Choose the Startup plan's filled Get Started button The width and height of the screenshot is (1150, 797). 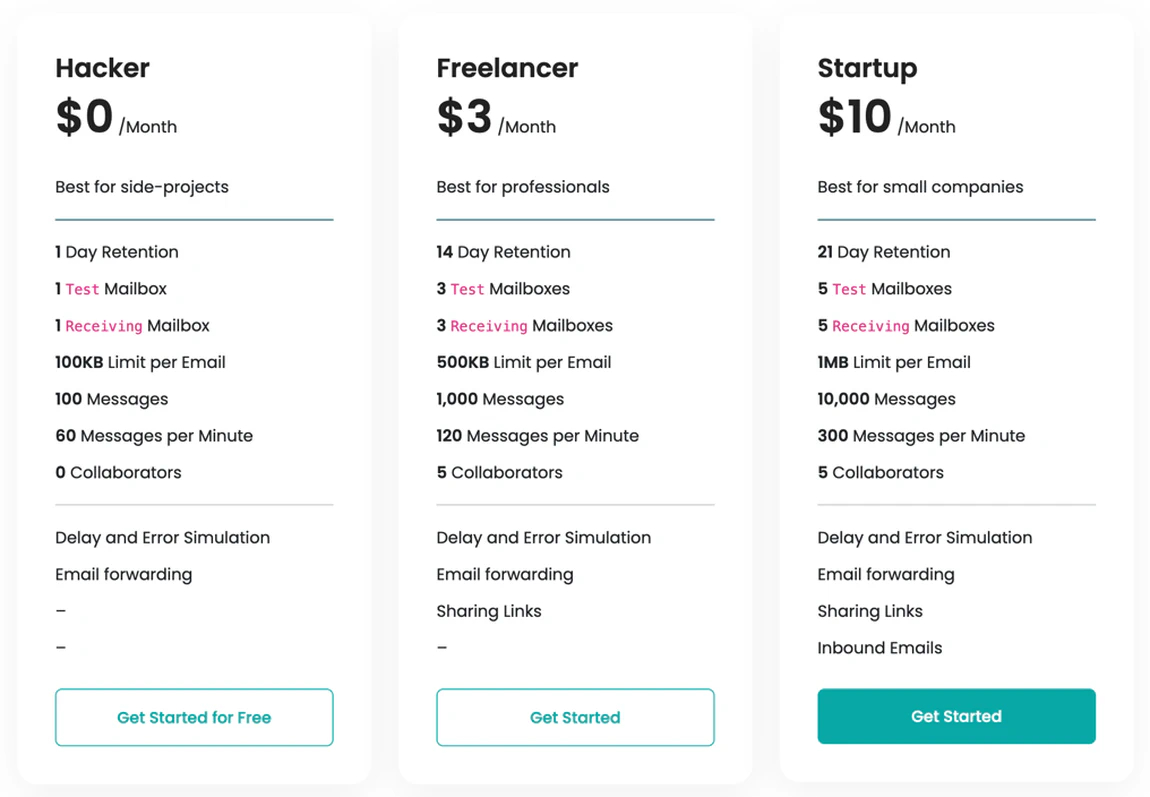(956, 716)
